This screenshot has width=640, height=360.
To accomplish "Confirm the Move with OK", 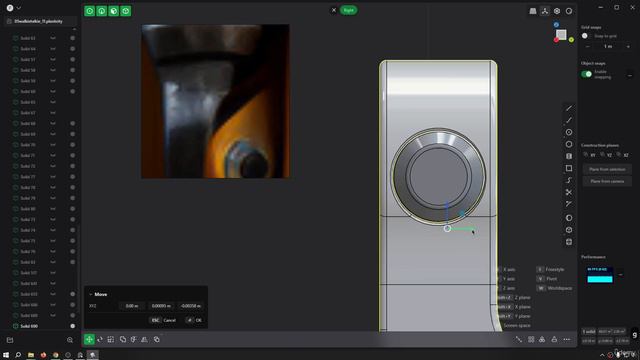I will point(194,320).
